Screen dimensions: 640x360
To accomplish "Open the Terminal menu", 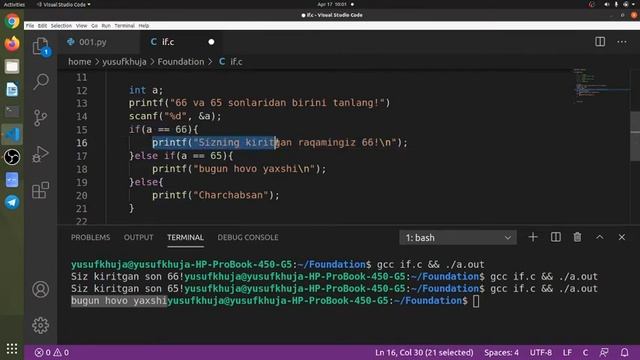I will [124, 25].
